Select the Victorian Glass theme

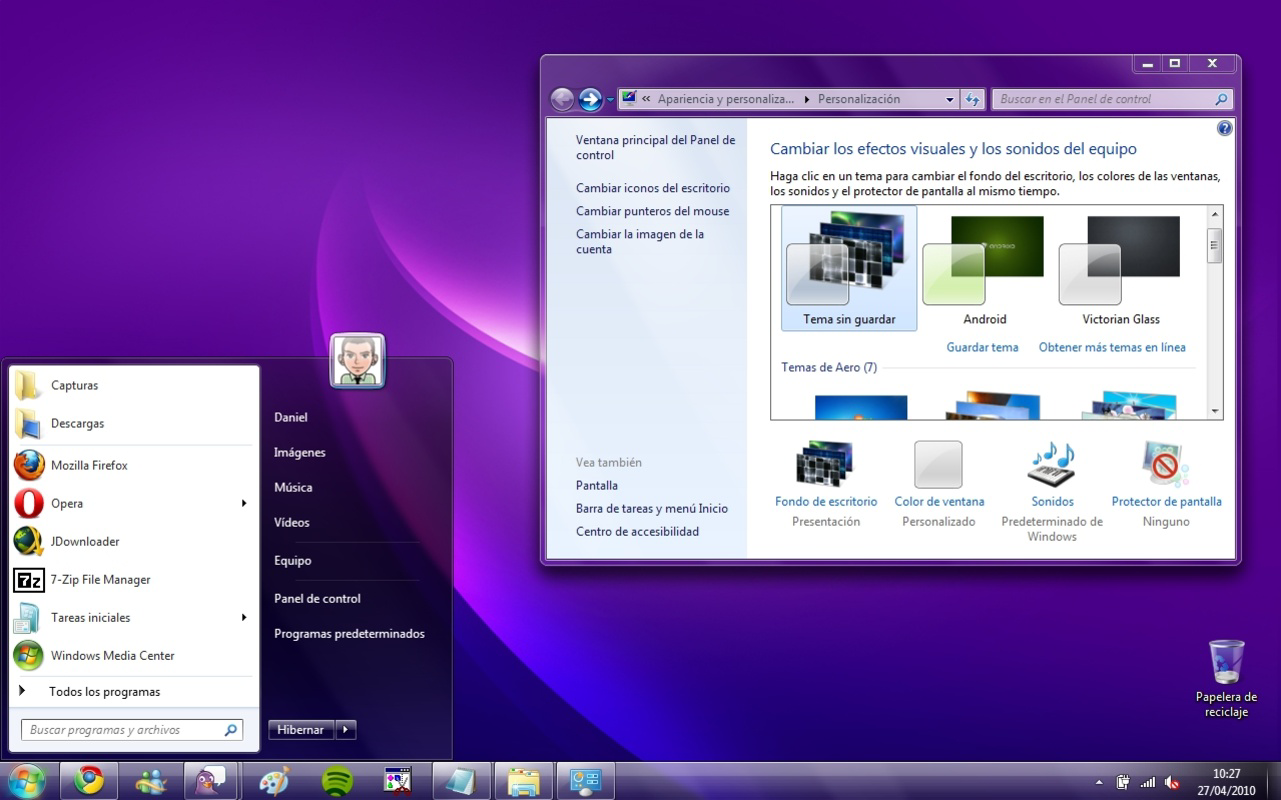[x=1120, y=268]
